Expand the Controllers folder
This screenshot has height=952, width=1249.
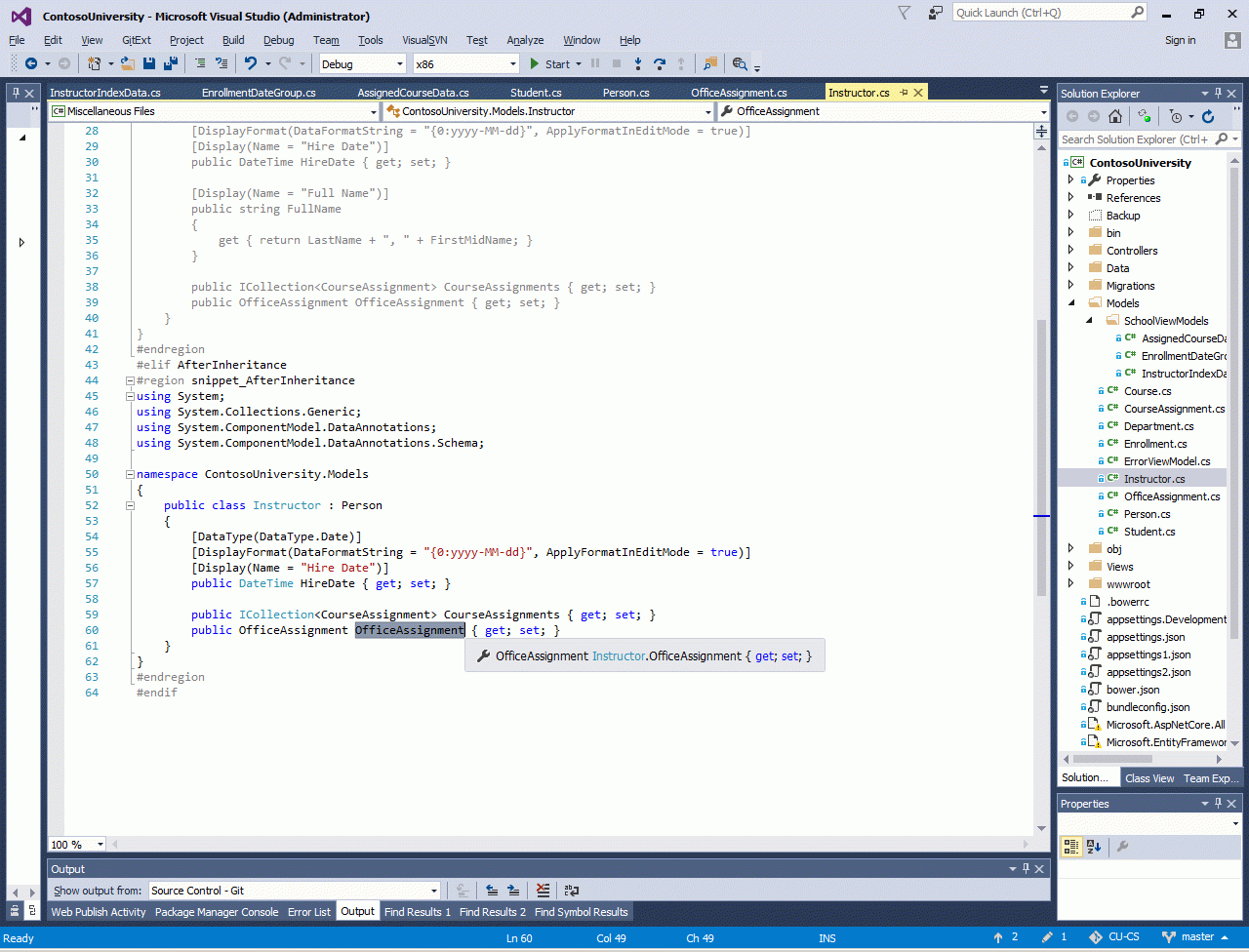(x=1071, y=251)
